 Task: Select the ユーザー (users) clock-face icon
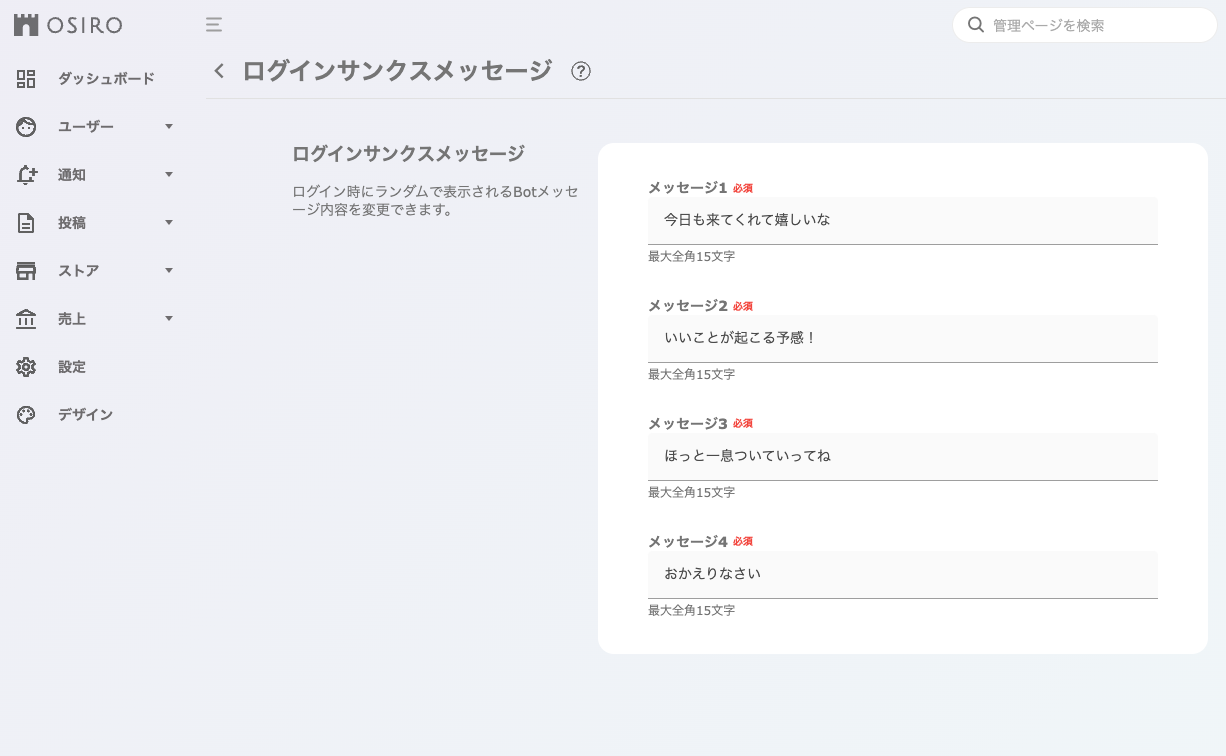[26, 126]
